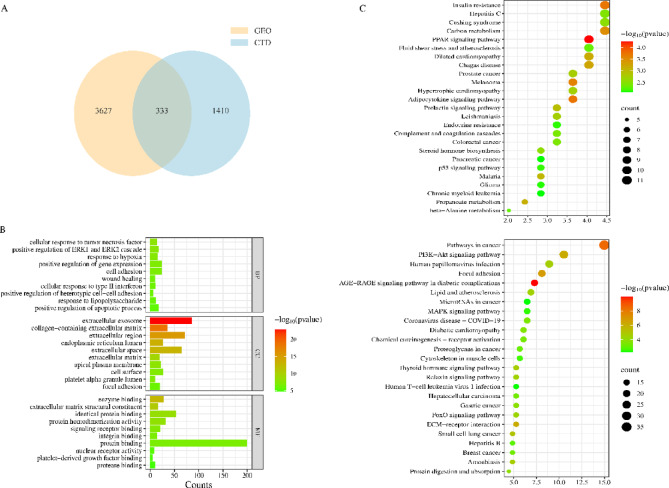The height and width of the screenshot is (488, 669).
Task: Select the red extracellular exosome bar
Action: pos(171,320)
